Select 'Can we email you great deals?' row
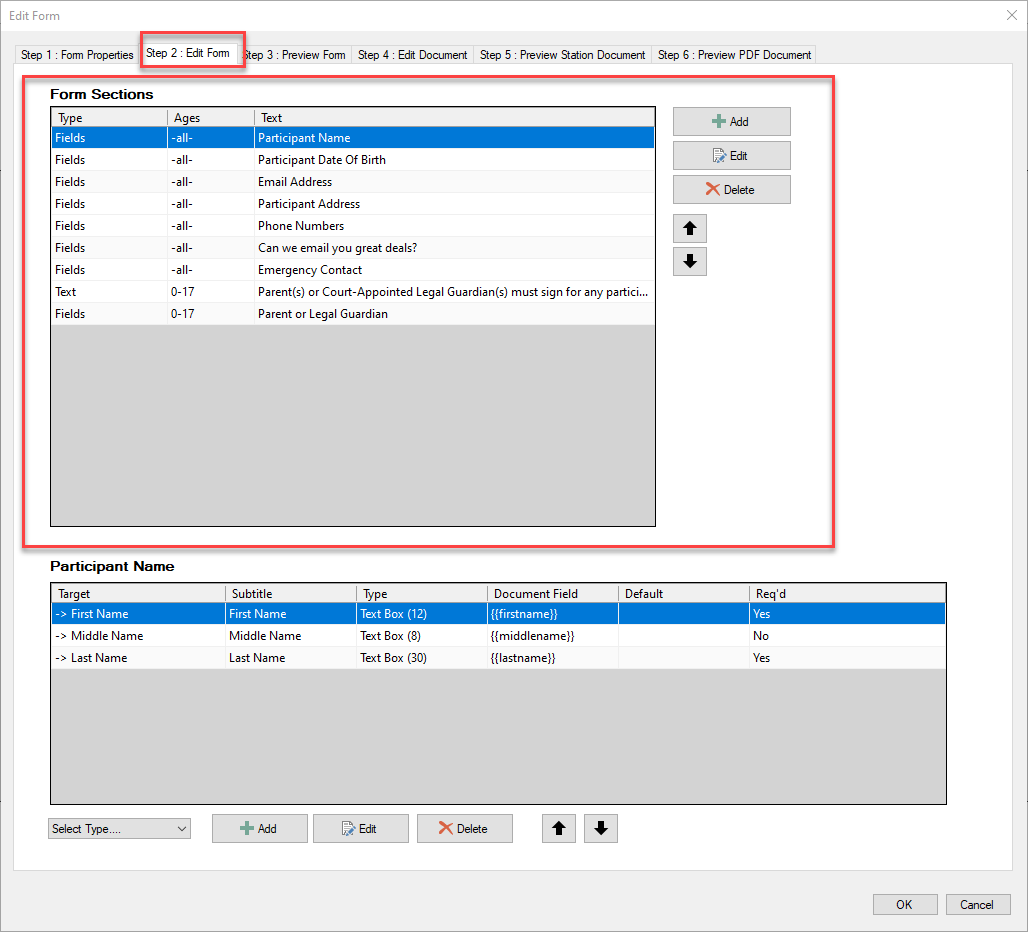This screenshot has height=932, width=1028. (x=353, y=248)
